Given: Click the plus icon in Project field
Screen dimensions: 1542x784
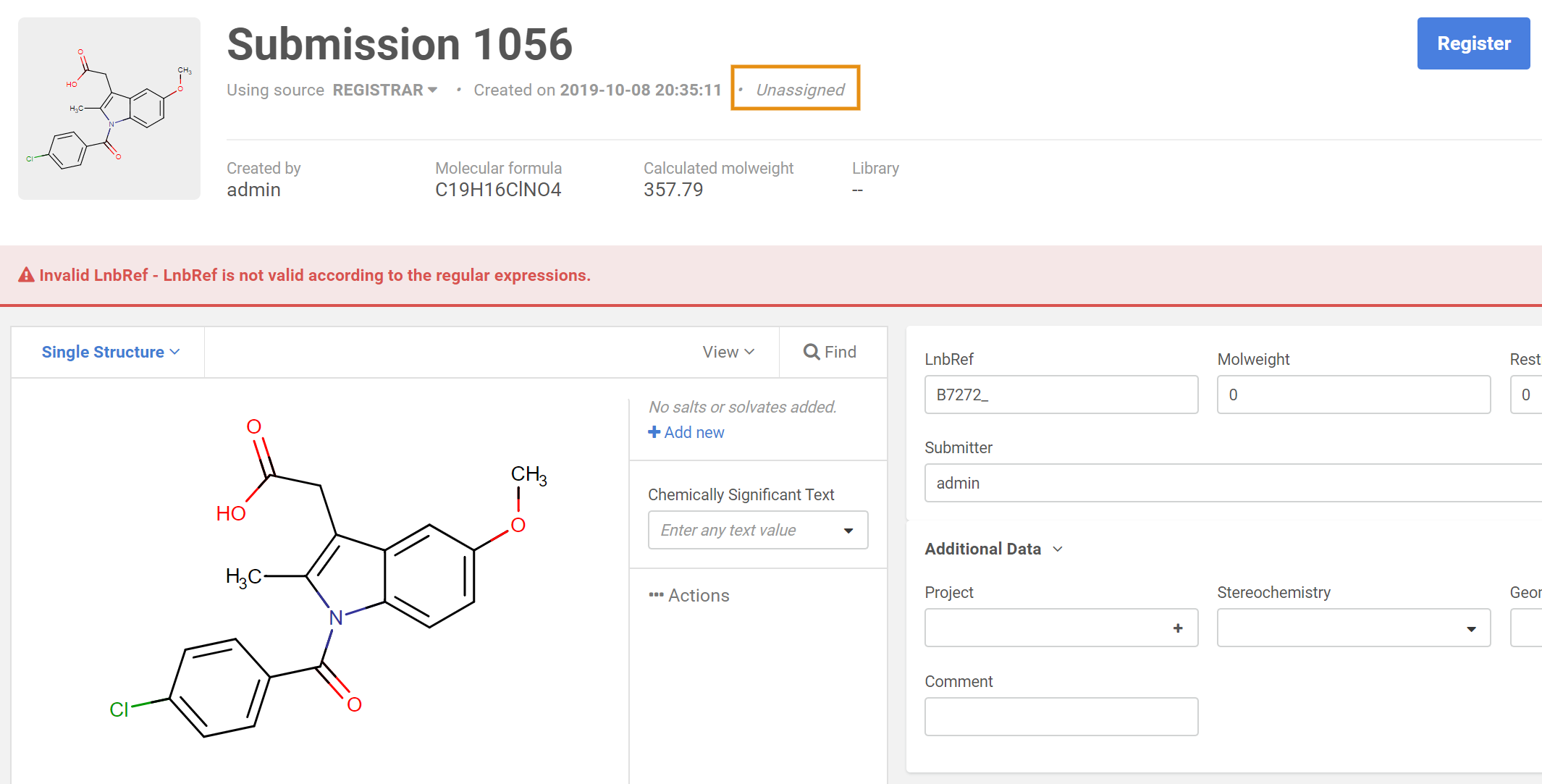Looking at the screenshot, I should pyautogui.click(x=1177, y=628).
